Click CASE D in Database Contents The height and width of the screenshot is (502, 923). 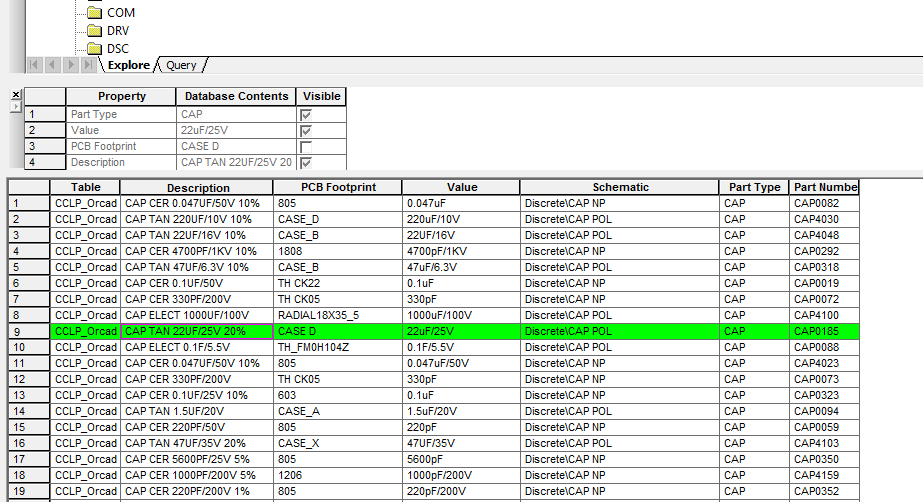point(236,146)
